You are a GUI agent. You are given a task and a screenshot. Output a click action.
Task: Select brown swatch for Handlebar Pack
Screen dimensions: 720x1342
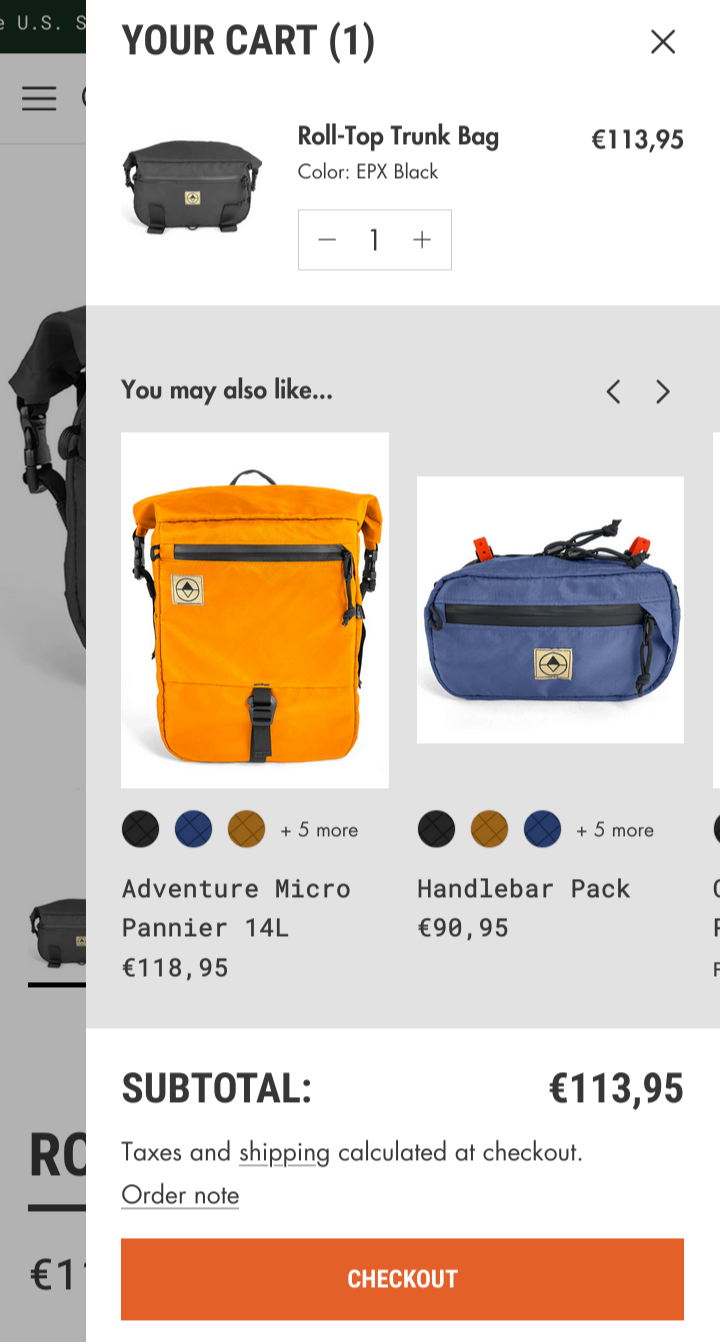(x=489, y=829)
